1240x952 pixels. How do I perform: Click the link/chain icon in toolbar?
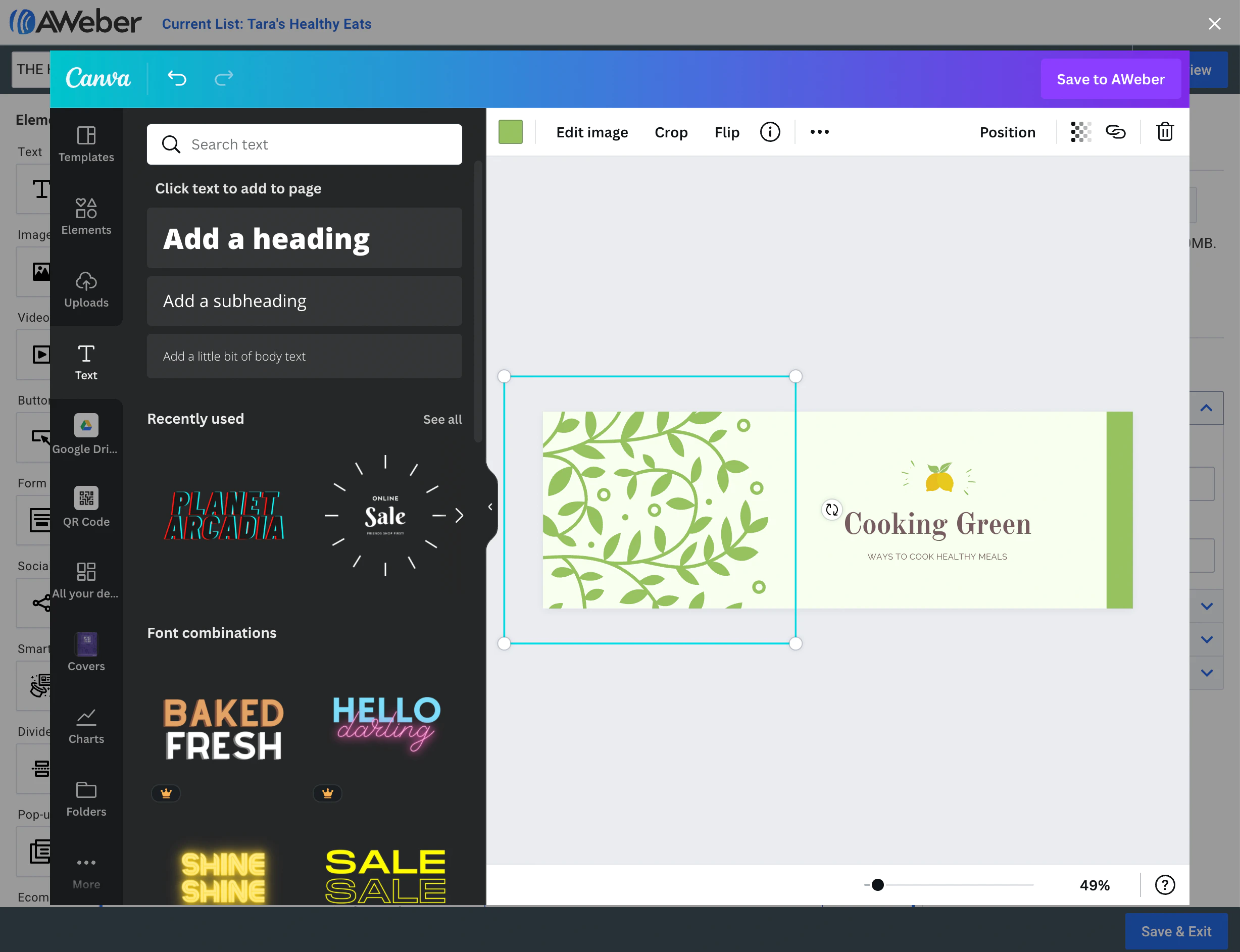(x=1117, y=132)
